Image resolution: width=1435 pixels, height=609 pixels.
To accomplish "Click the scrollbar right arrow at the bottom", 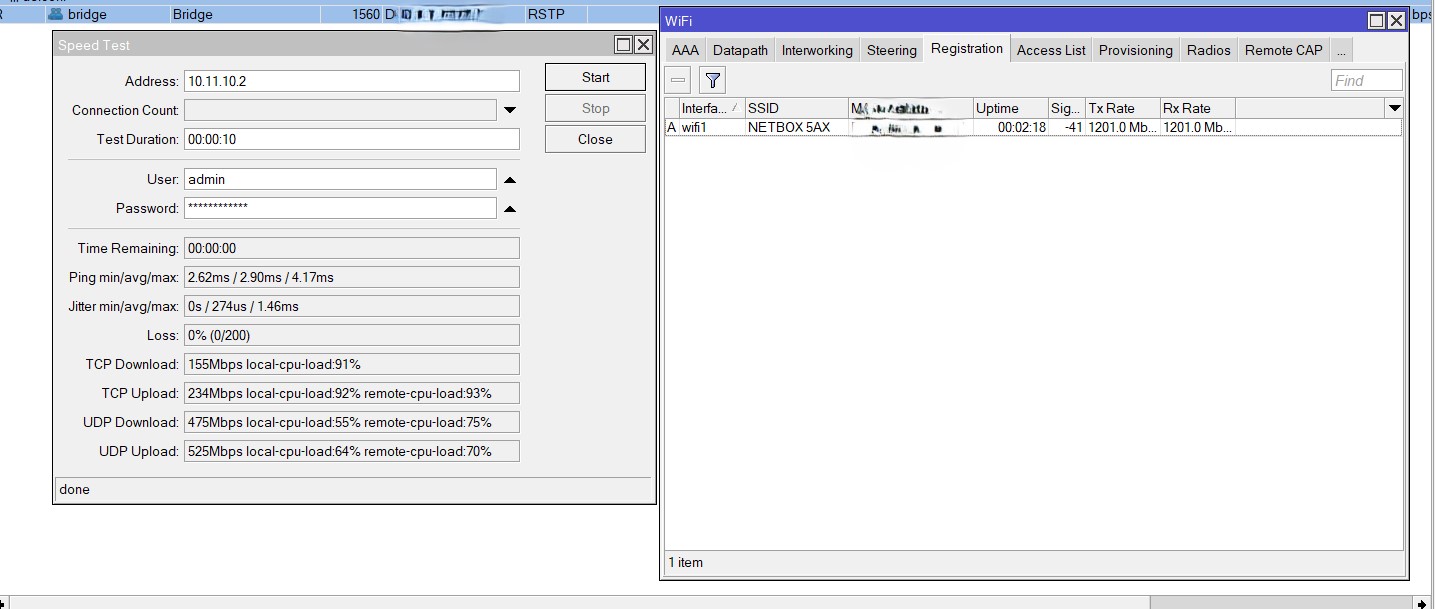I will coord(1423,603).
